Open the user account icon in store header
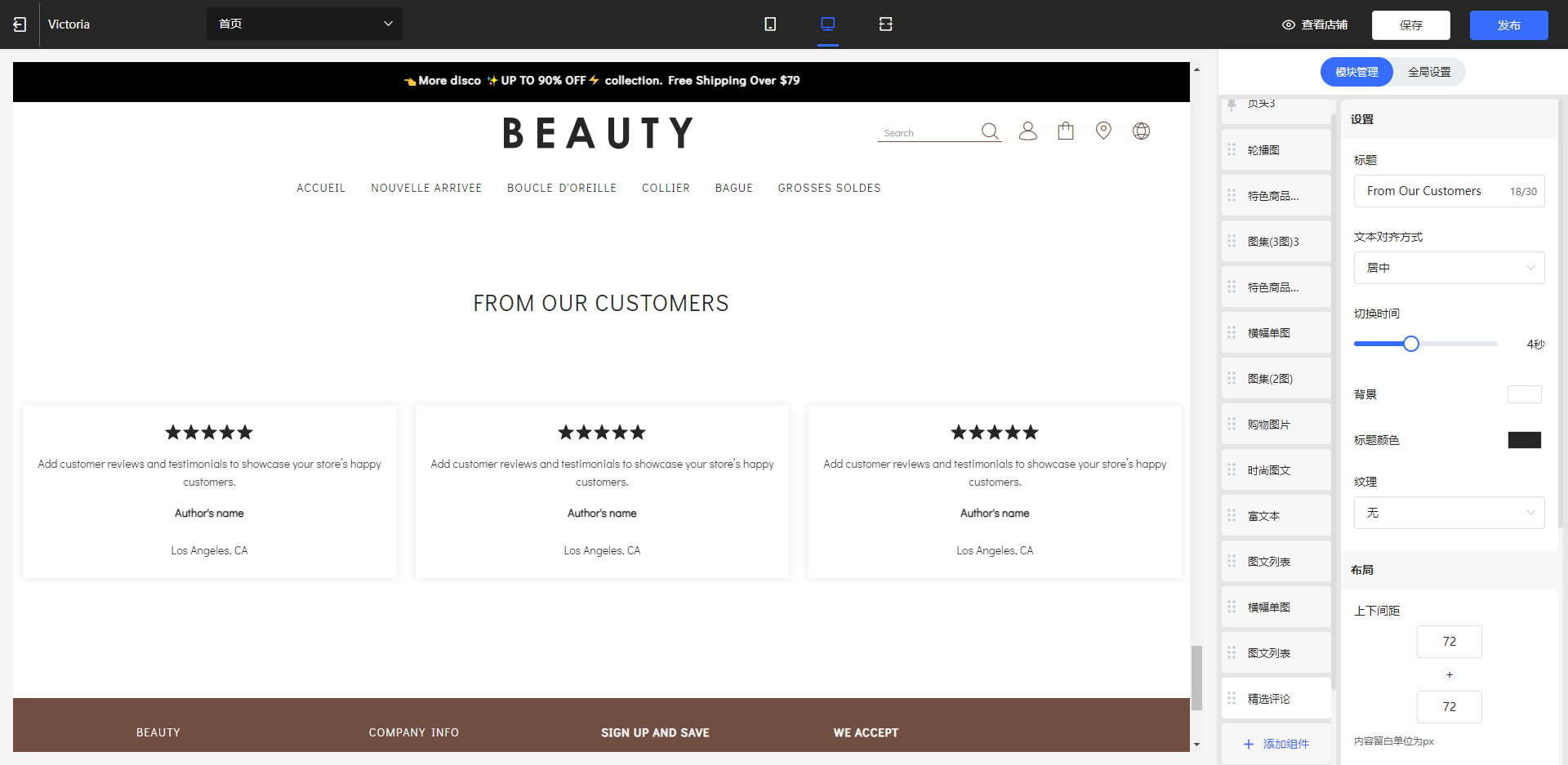Image resolution: width=1568 pixels, height=765 pixels. tap(1028, 131)
